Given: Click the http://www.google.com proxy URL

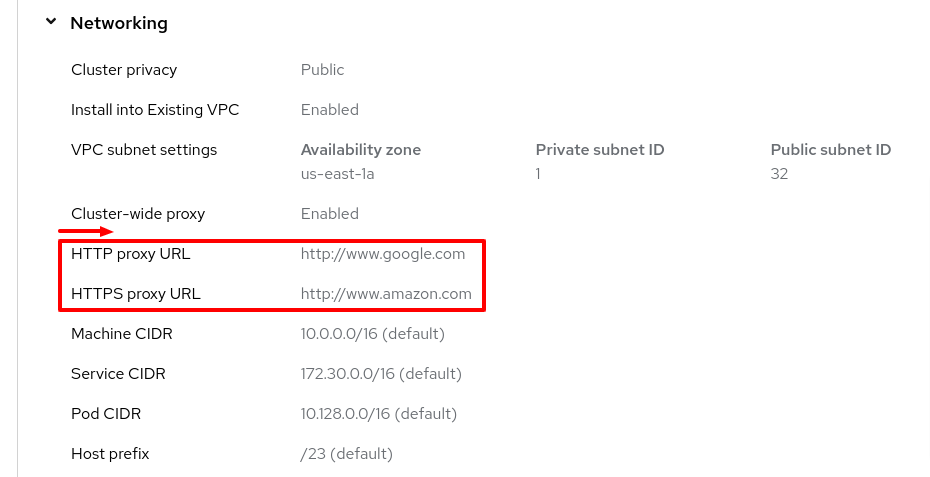Looking at the screenshot, I should point(383,254).
